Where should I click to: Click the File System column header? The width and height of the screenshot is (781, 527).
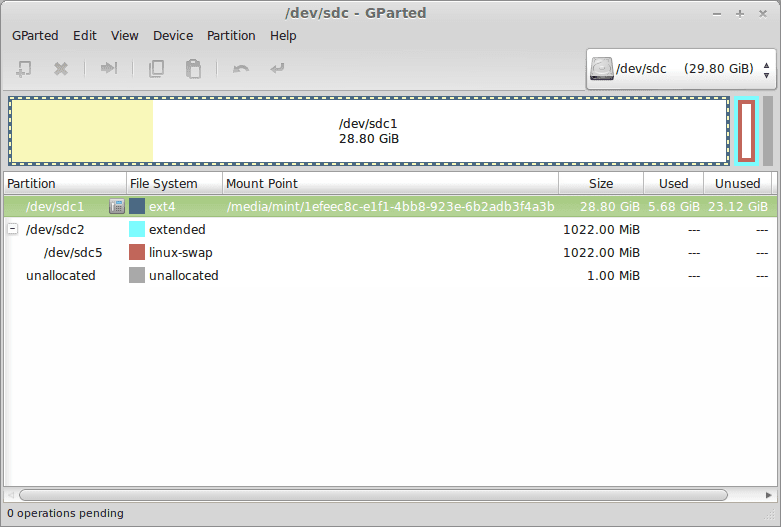(x=174, y=183)
